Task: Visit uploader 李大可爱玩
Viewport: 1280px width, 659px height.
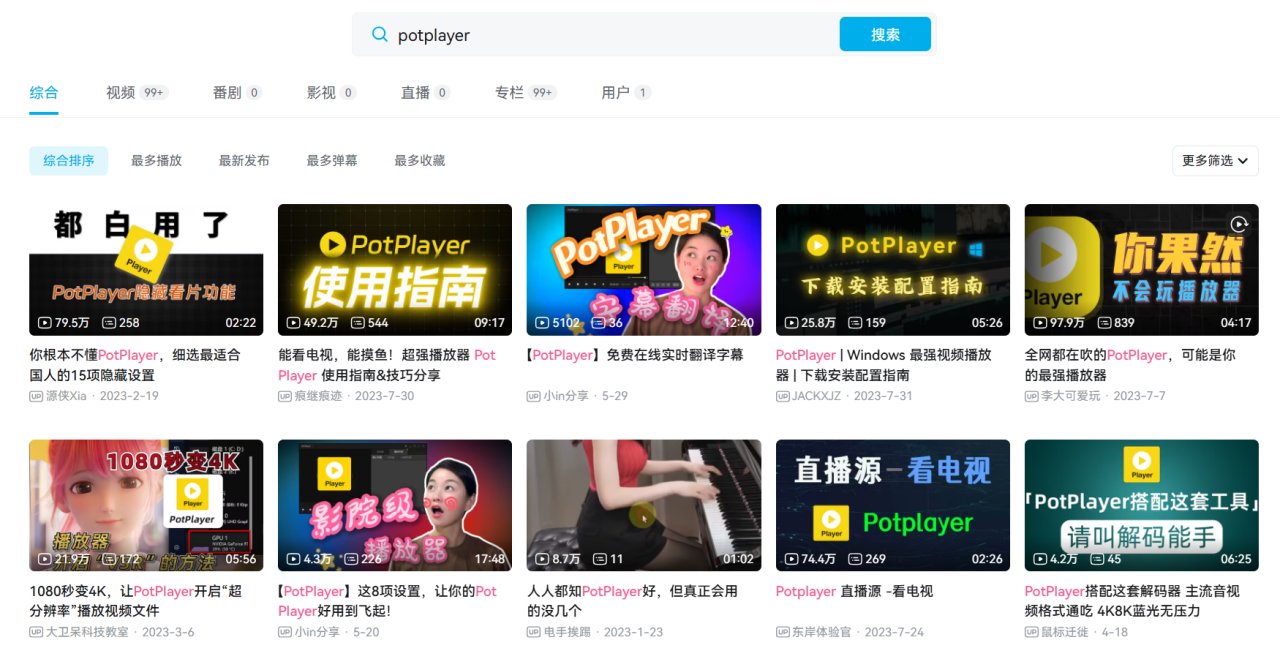Action: tap(1072, 396)
